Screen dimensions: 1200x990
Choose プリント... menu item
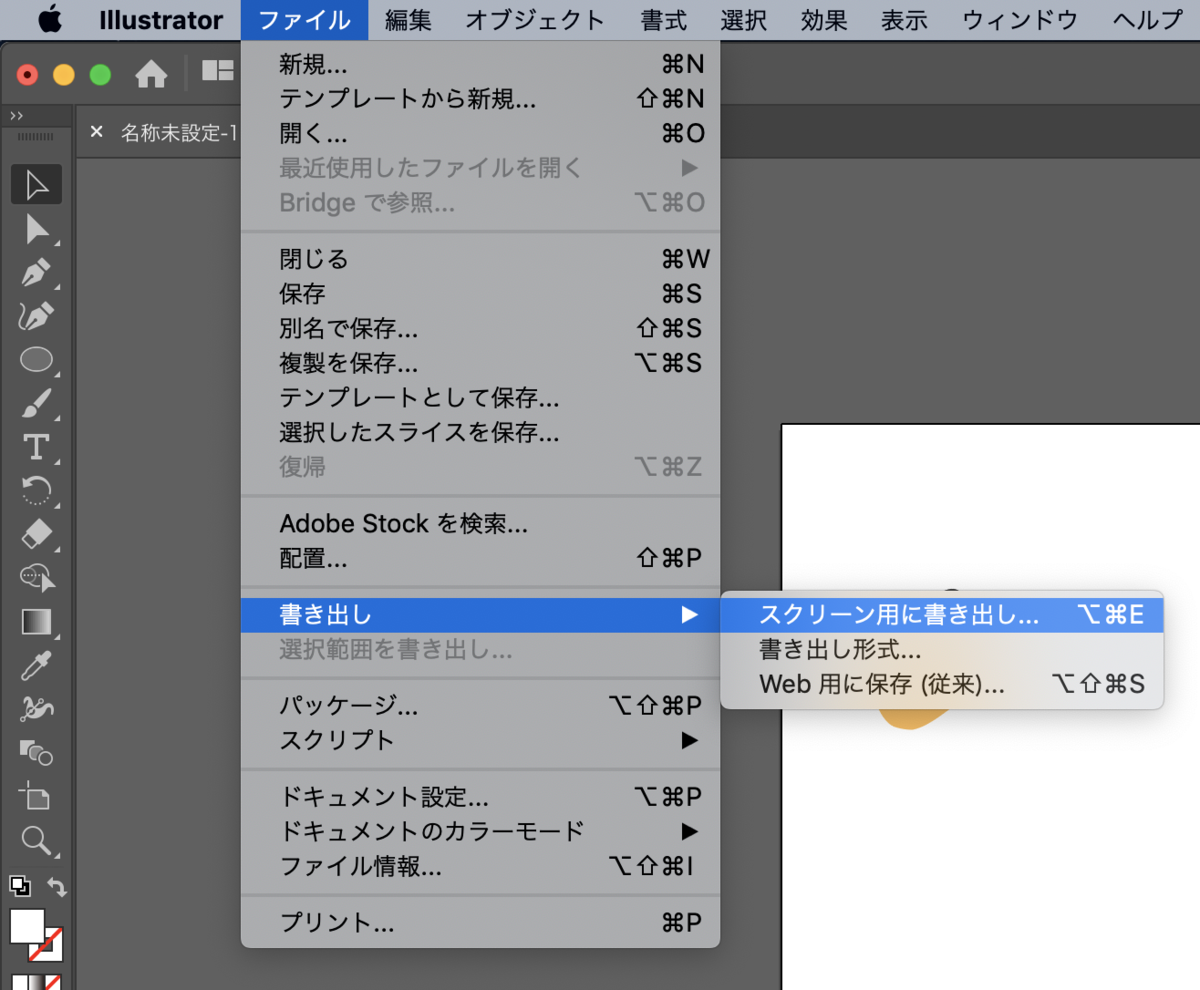[480, 922]
